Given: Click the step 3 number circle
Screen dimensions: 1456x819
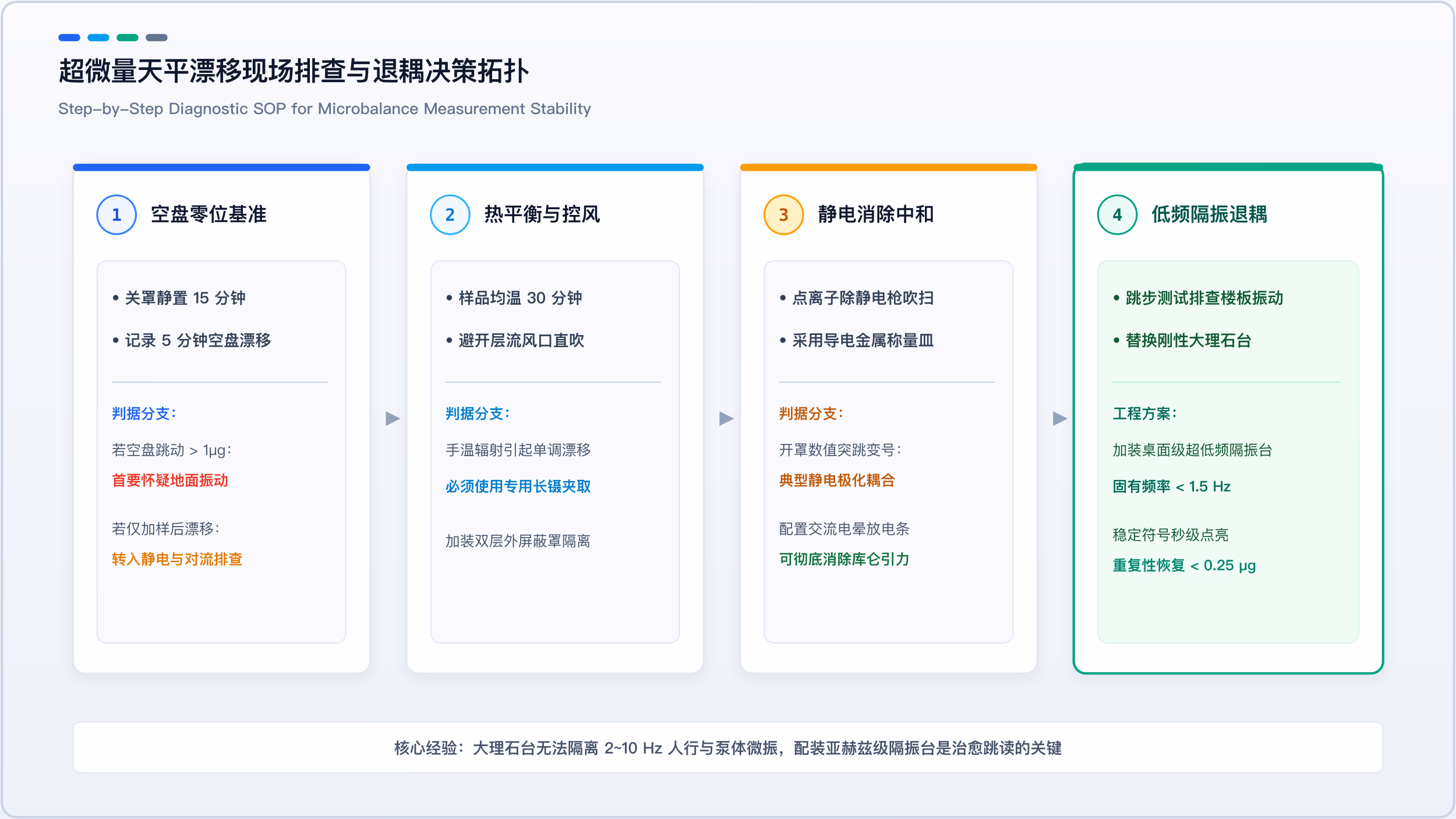Looking at the screenshot, I should [x=784, y=214].
